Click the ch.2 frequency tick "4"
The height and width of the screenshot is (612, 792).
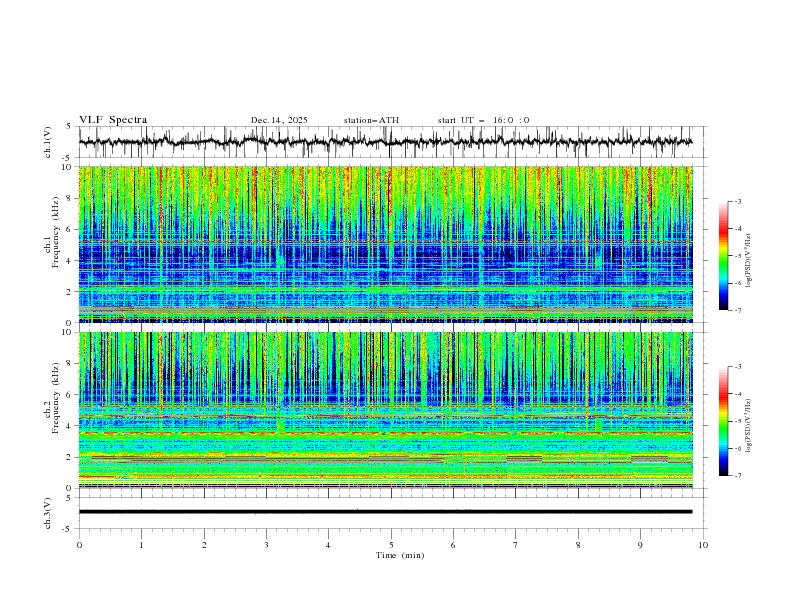(x=70, y=426)
